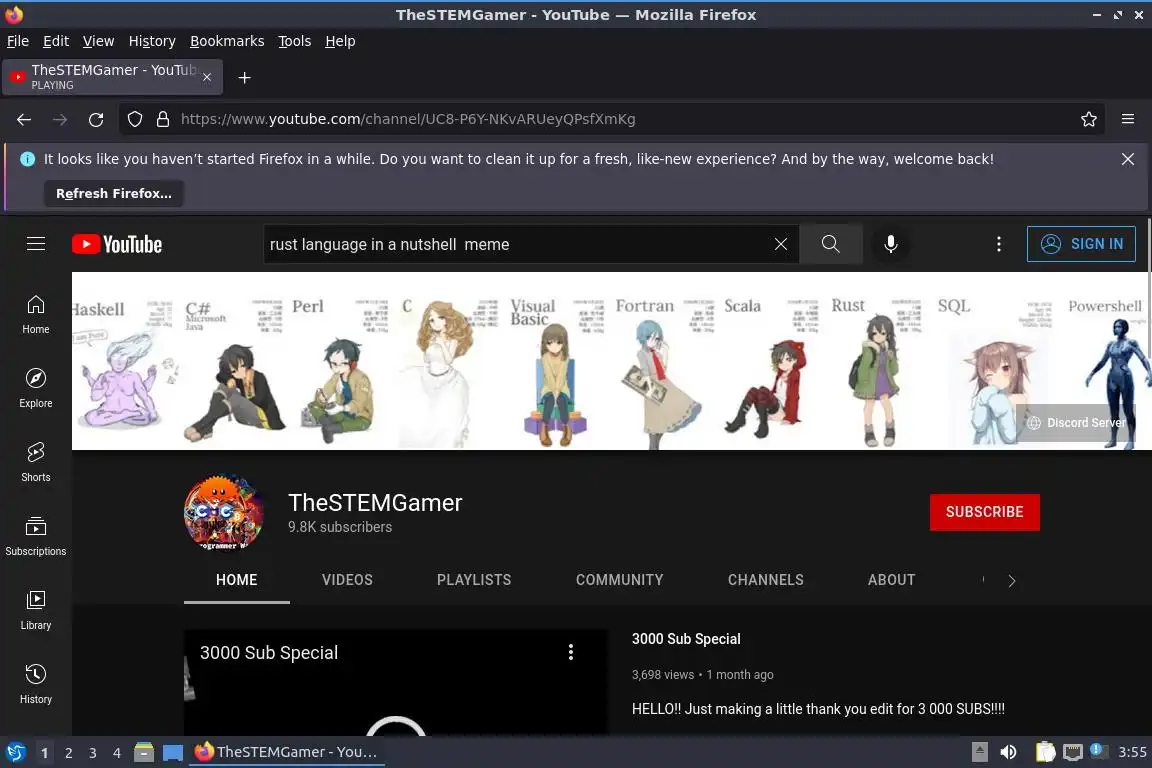Switch to the channel HOME tab

pos(237,580)
